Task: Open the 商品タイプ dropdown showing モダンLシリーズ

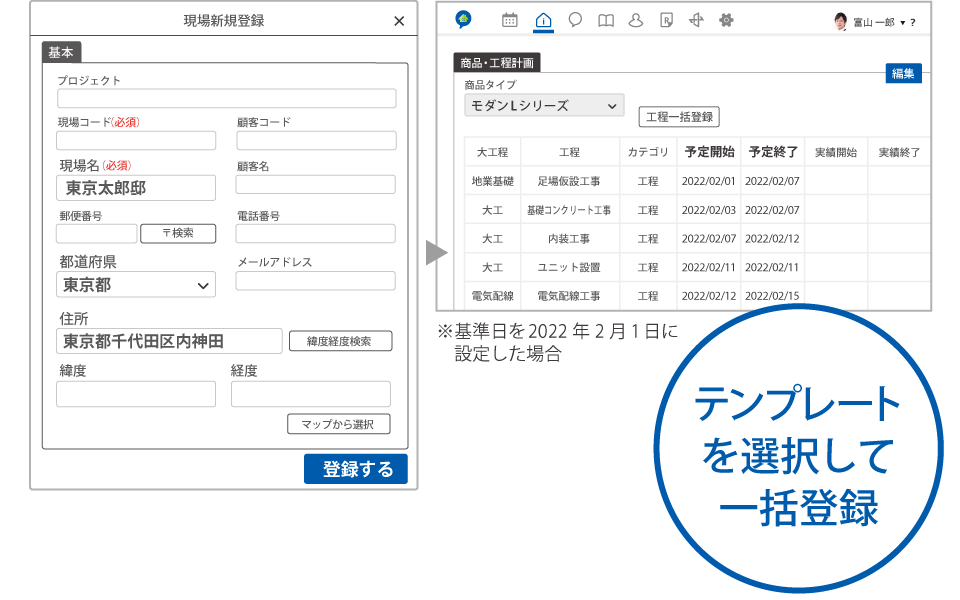Action: coord(543,105)
